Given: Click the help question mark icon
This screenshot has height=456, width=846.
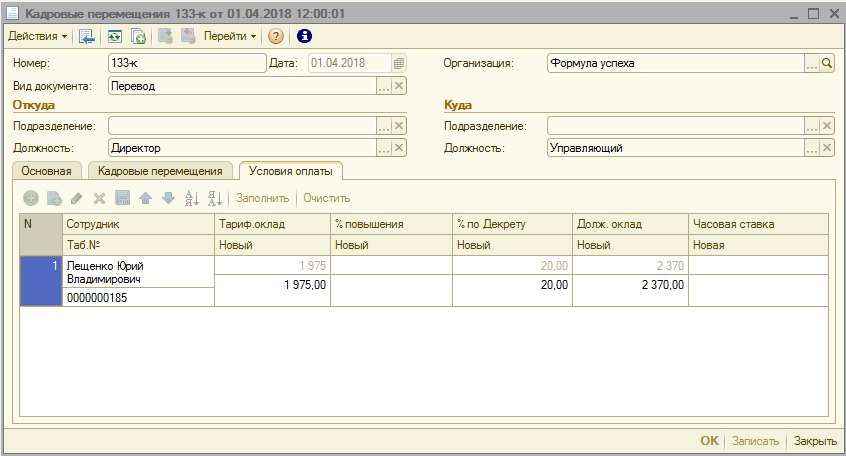Looking at the screenshot, I should click(276, 36).
